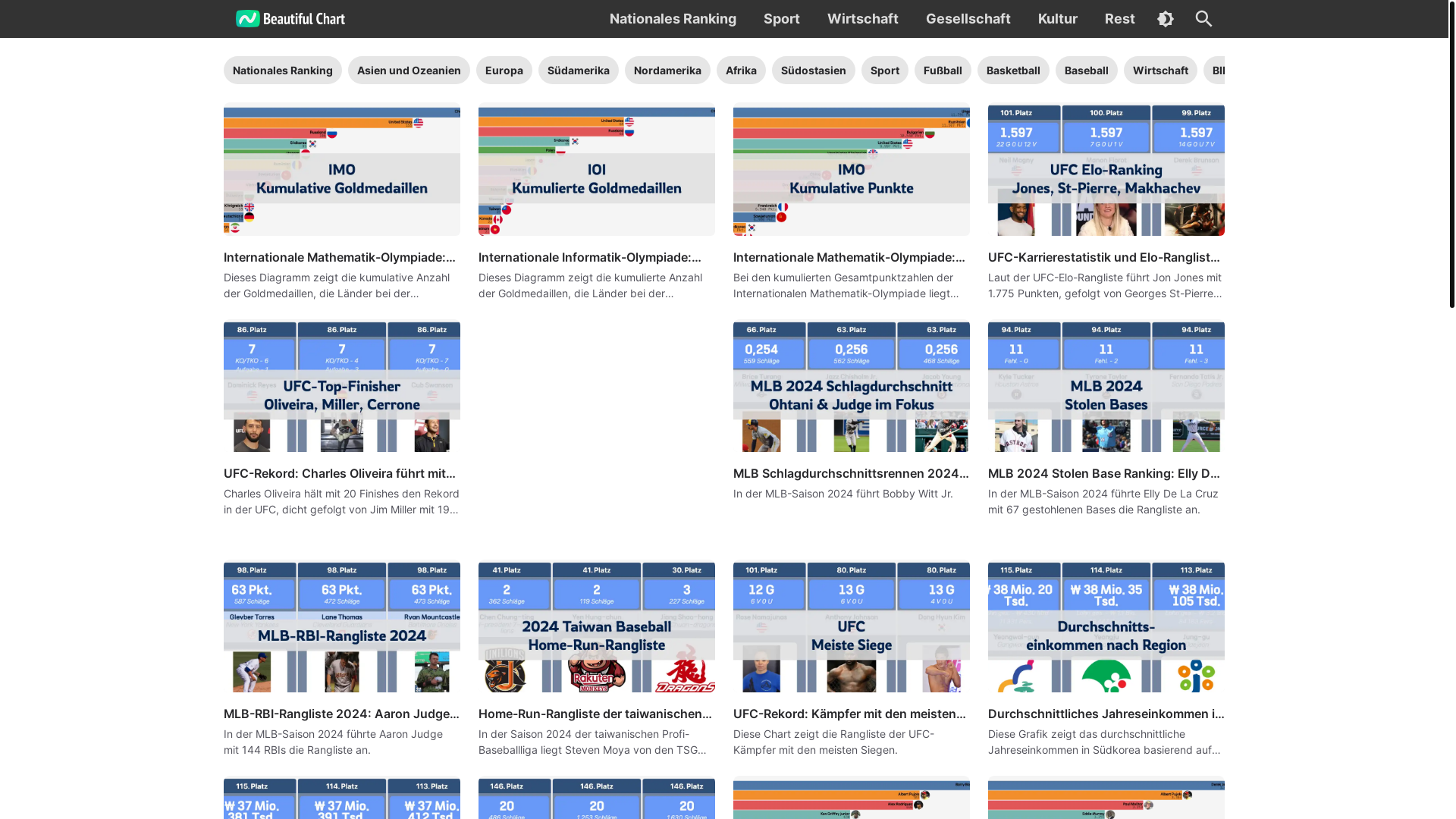The height and width of the screenshot is (819, 1456).
Task: Select the Südamerika category chip
Action: [x=579, y=71]
